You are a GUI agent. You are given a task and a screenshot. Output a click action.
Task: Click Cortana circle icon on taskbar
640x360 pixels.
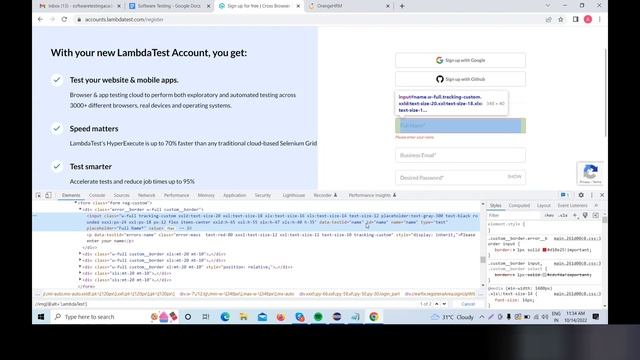[x=188, y=317]
